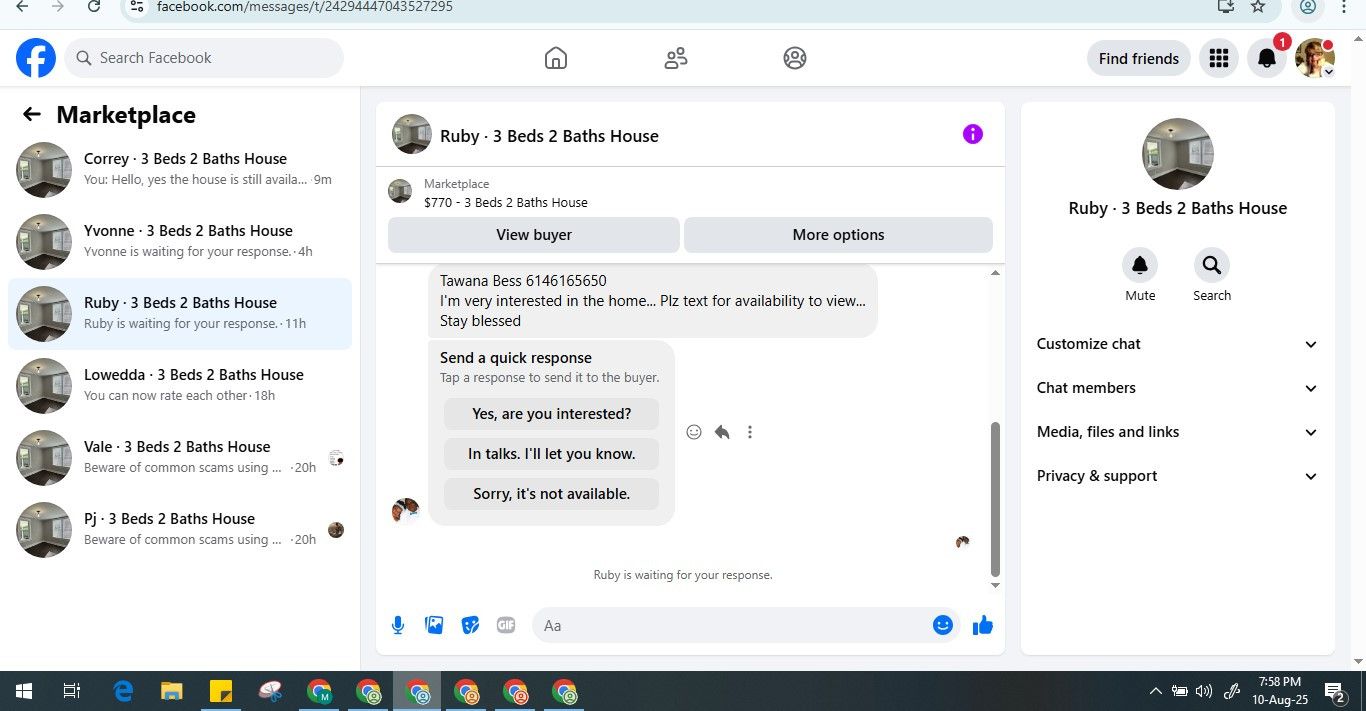Open emoji picker in message box

tap(943, 625)
